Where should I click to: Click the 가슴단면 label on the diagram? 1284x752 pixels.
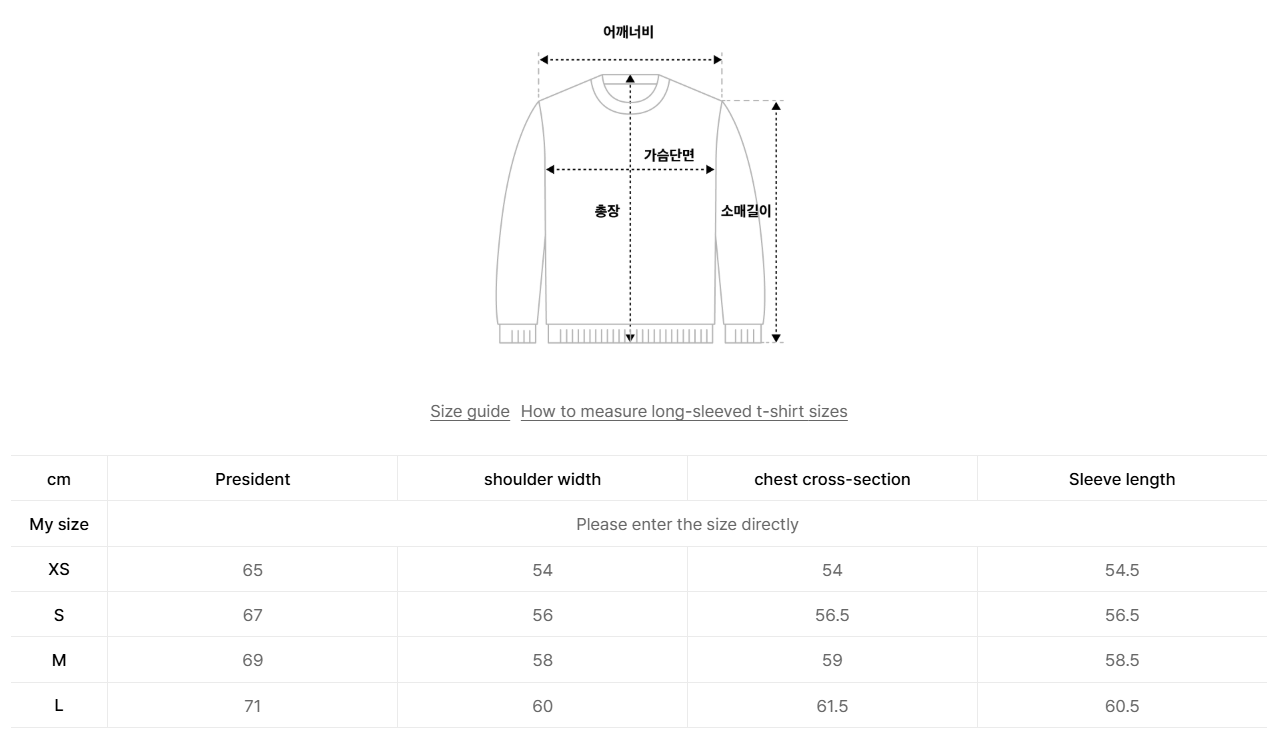[669, 155]
